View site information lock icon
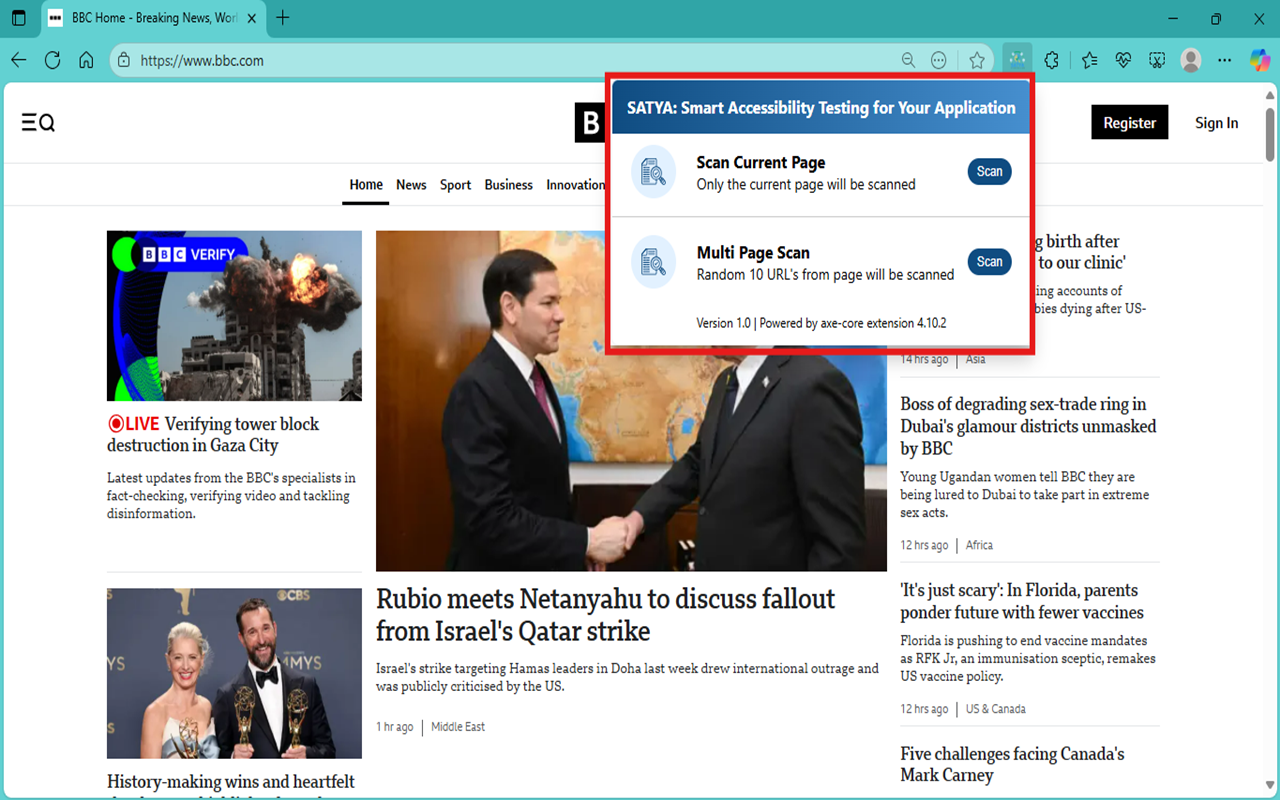 124,60
